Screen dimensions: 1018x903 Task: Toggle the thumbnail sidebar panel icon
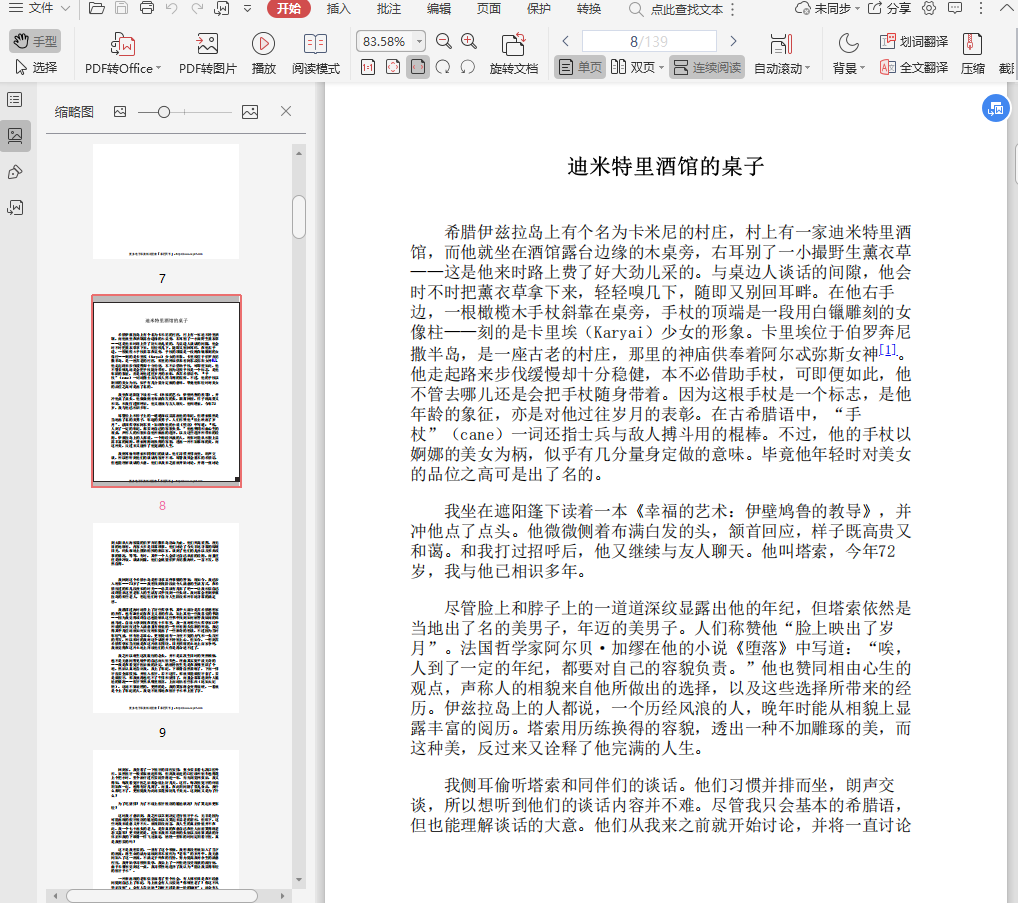pyautogui.click(x=15, y=136)
